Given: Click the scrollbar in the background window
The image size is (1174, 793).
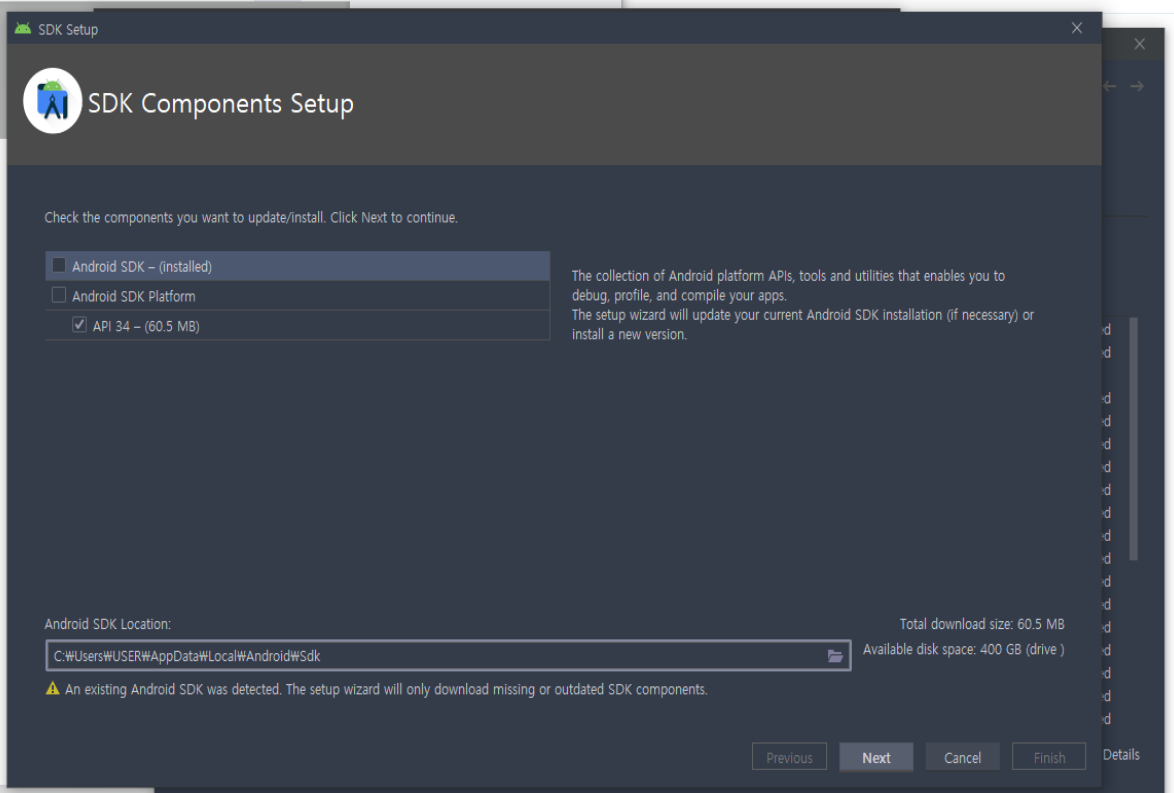Looking at the screenshot, I should [1134, 439].
